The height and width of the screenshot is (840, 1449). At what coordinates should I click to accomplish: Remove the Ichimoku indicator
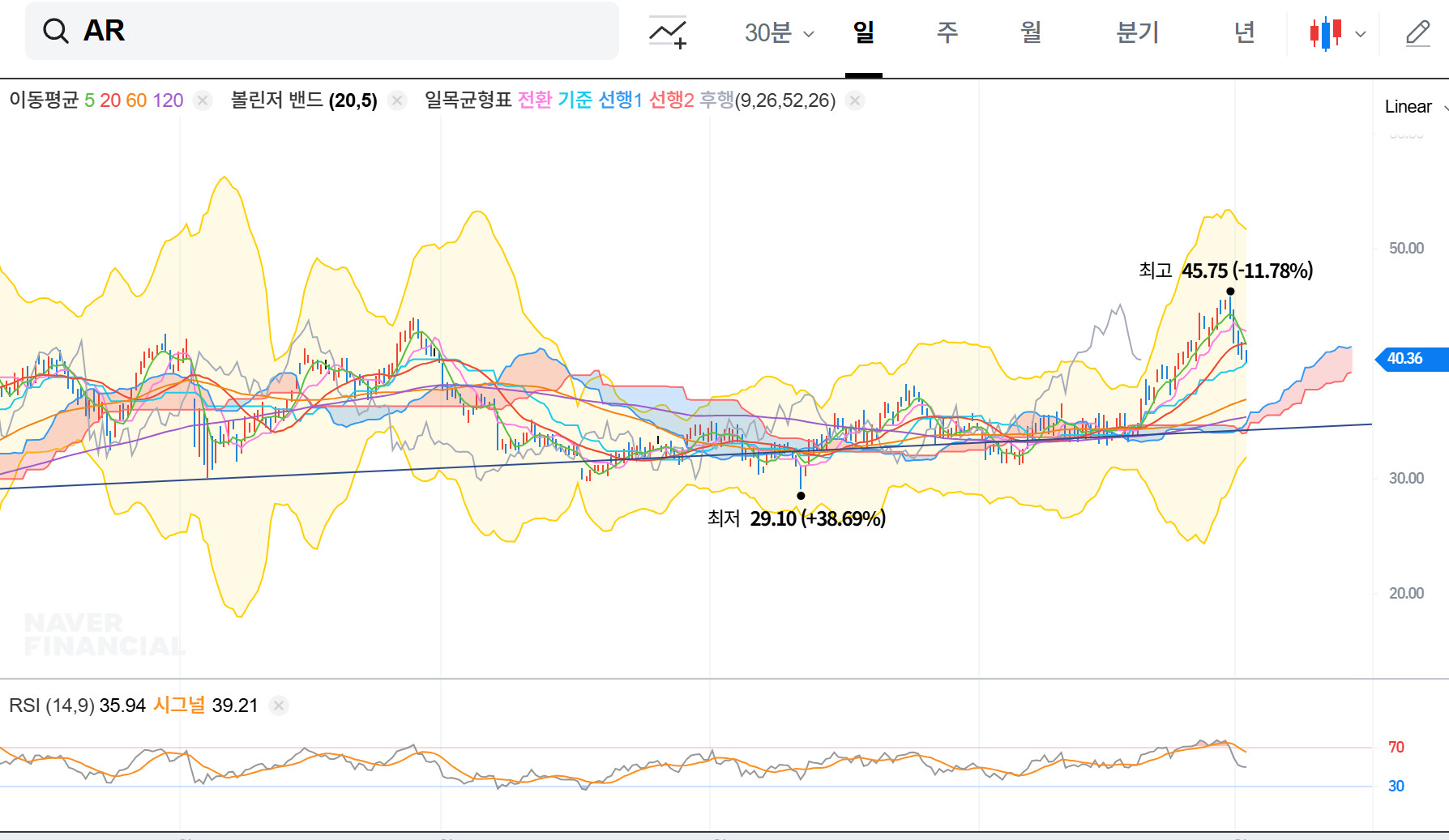click(854, 100)
